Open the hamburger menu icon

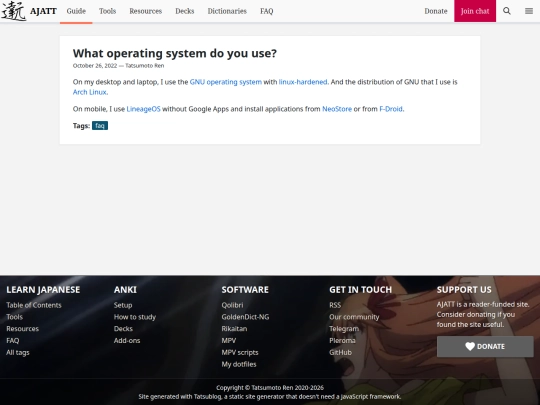tap(529, 11)
